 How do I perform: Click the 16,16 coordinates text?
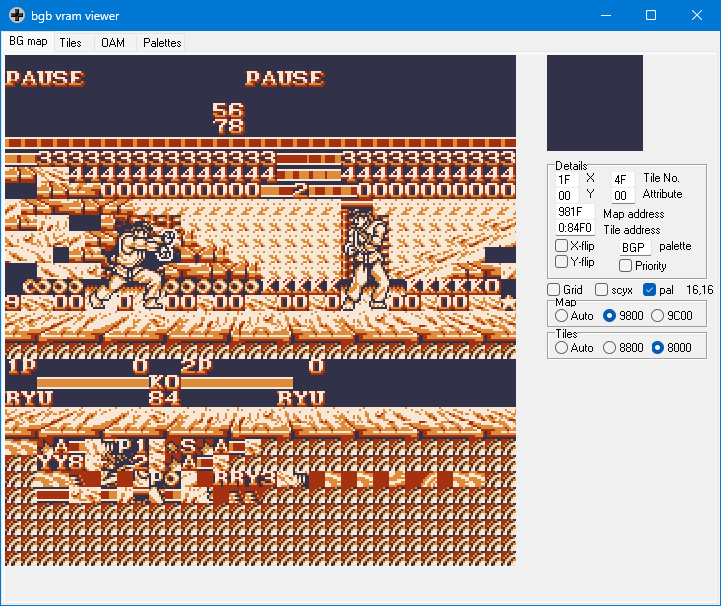coord(699,290)
